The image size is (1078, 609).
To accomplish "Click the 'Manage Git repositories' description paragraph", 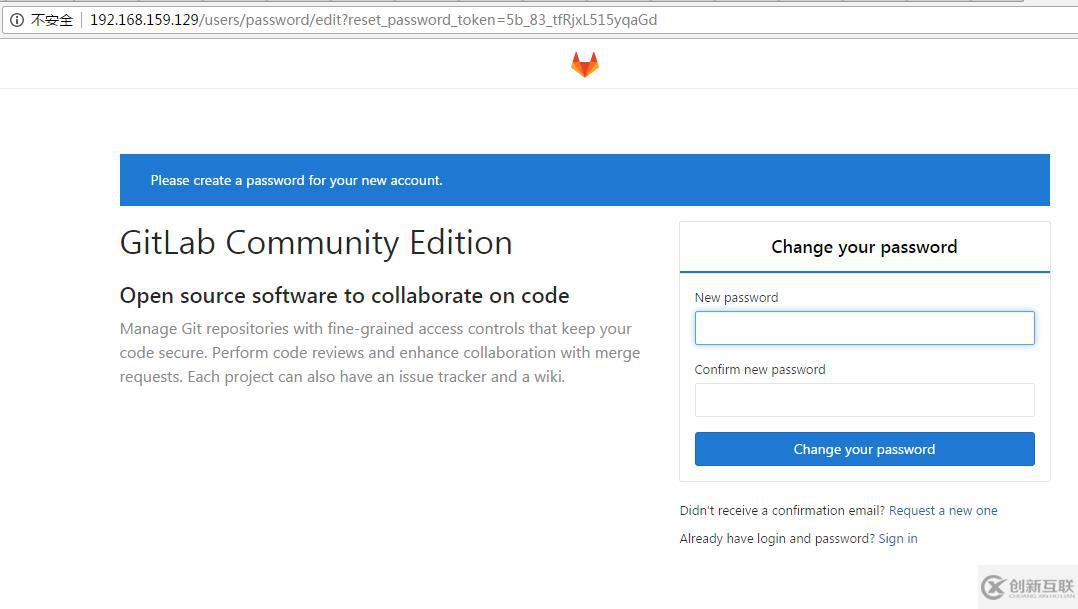I will [380, 353].
